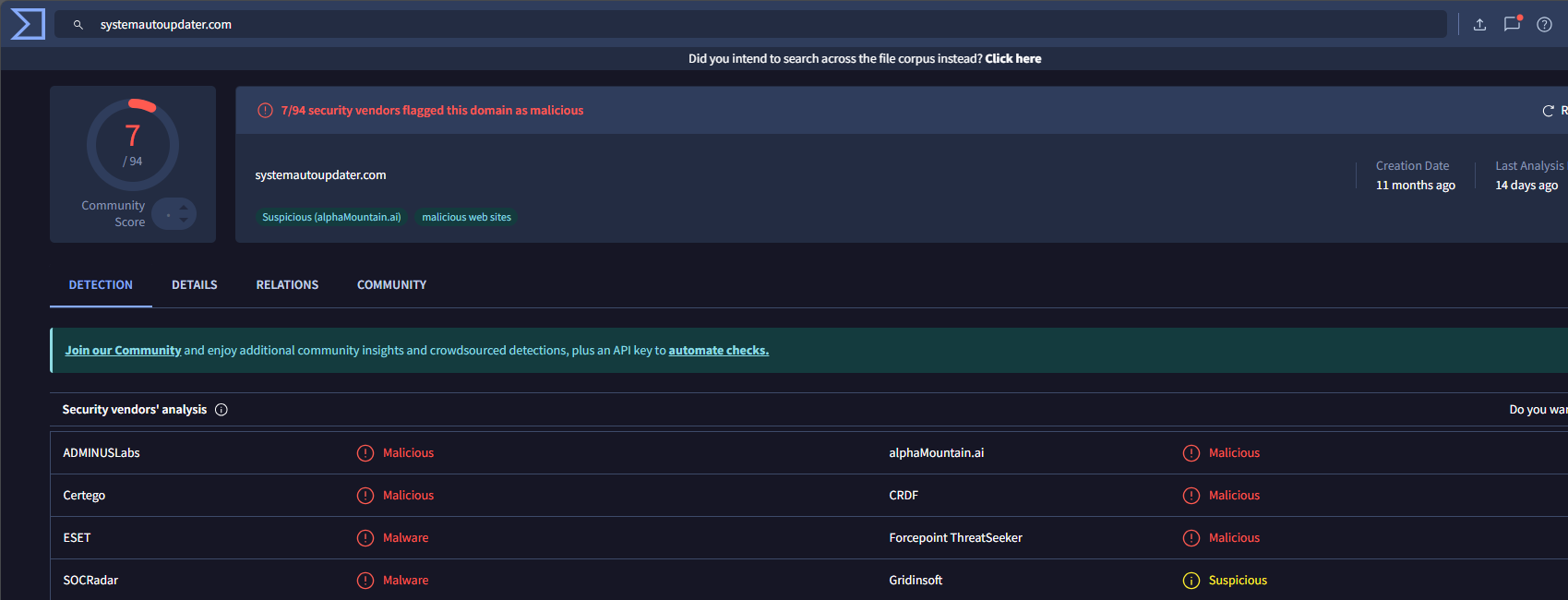Image resolution: width=1568 pixels, height=600 pixels.
Task: Click the VirusTotal logo icon
Action: pos(28,24)
